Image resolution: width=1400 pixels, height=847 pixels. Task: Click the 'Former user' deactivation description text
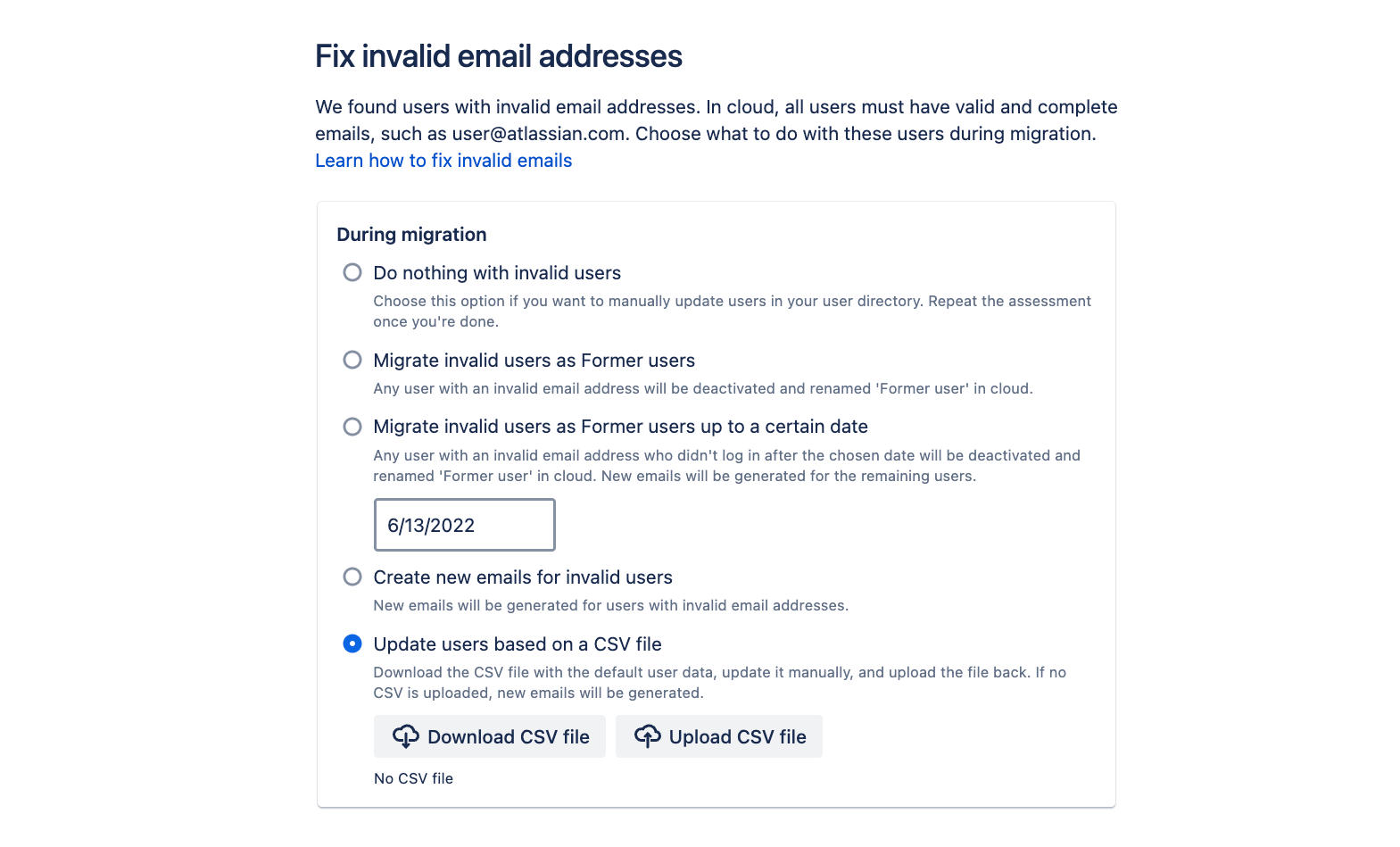tap(702, 388)
